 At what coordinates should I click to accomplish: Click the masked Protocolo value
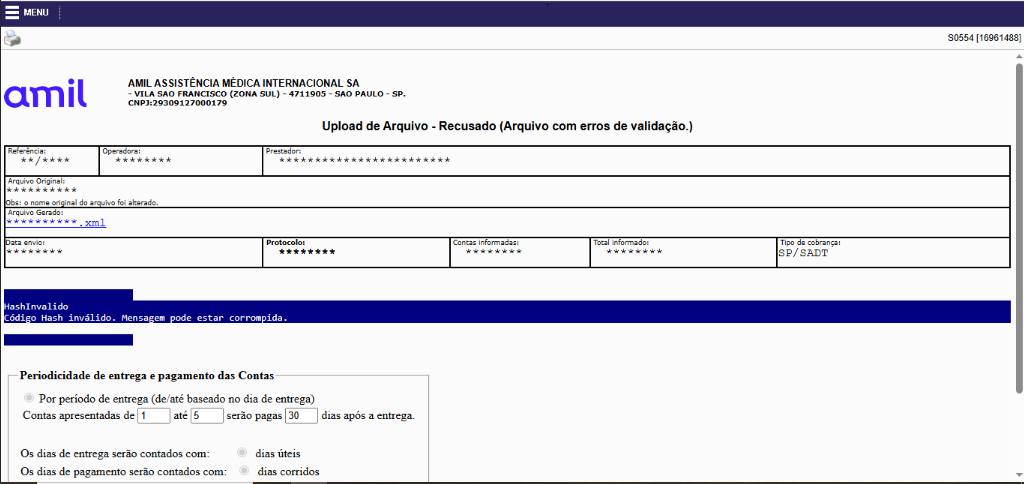[x=307, y=251]
